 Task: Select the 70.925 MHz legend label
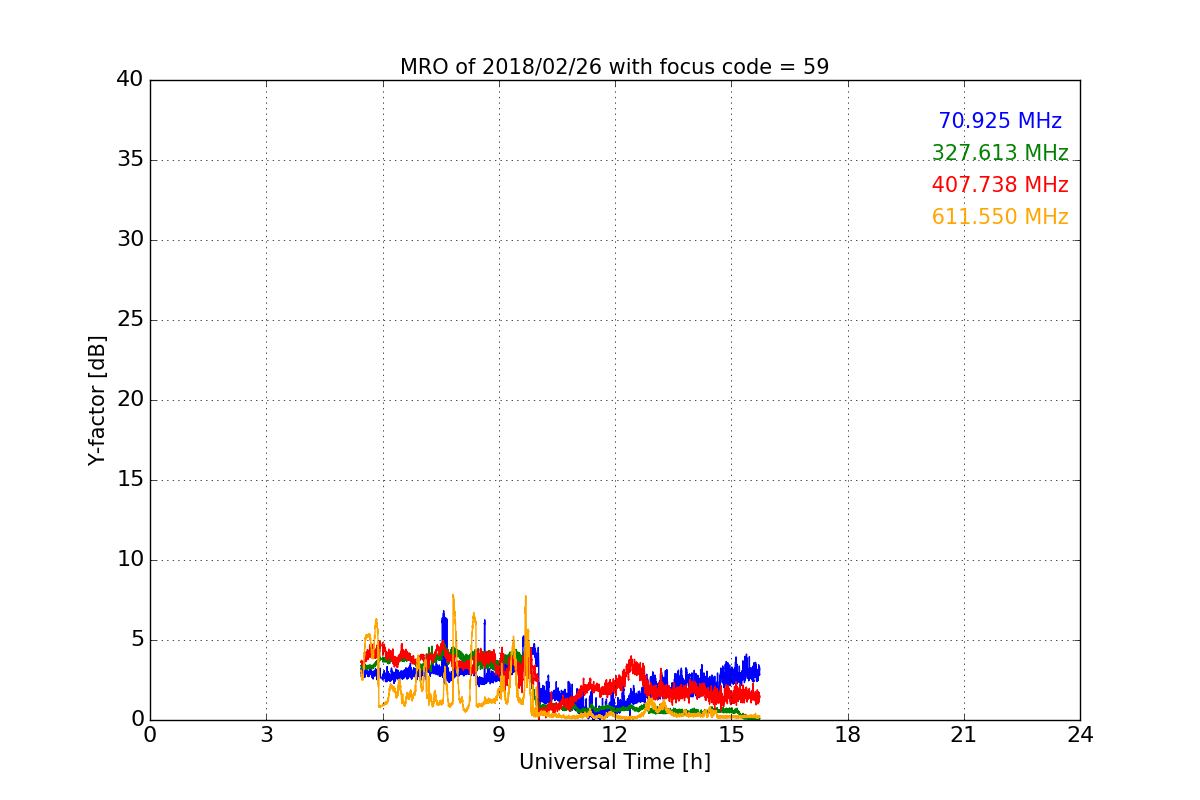point(1000,121)
